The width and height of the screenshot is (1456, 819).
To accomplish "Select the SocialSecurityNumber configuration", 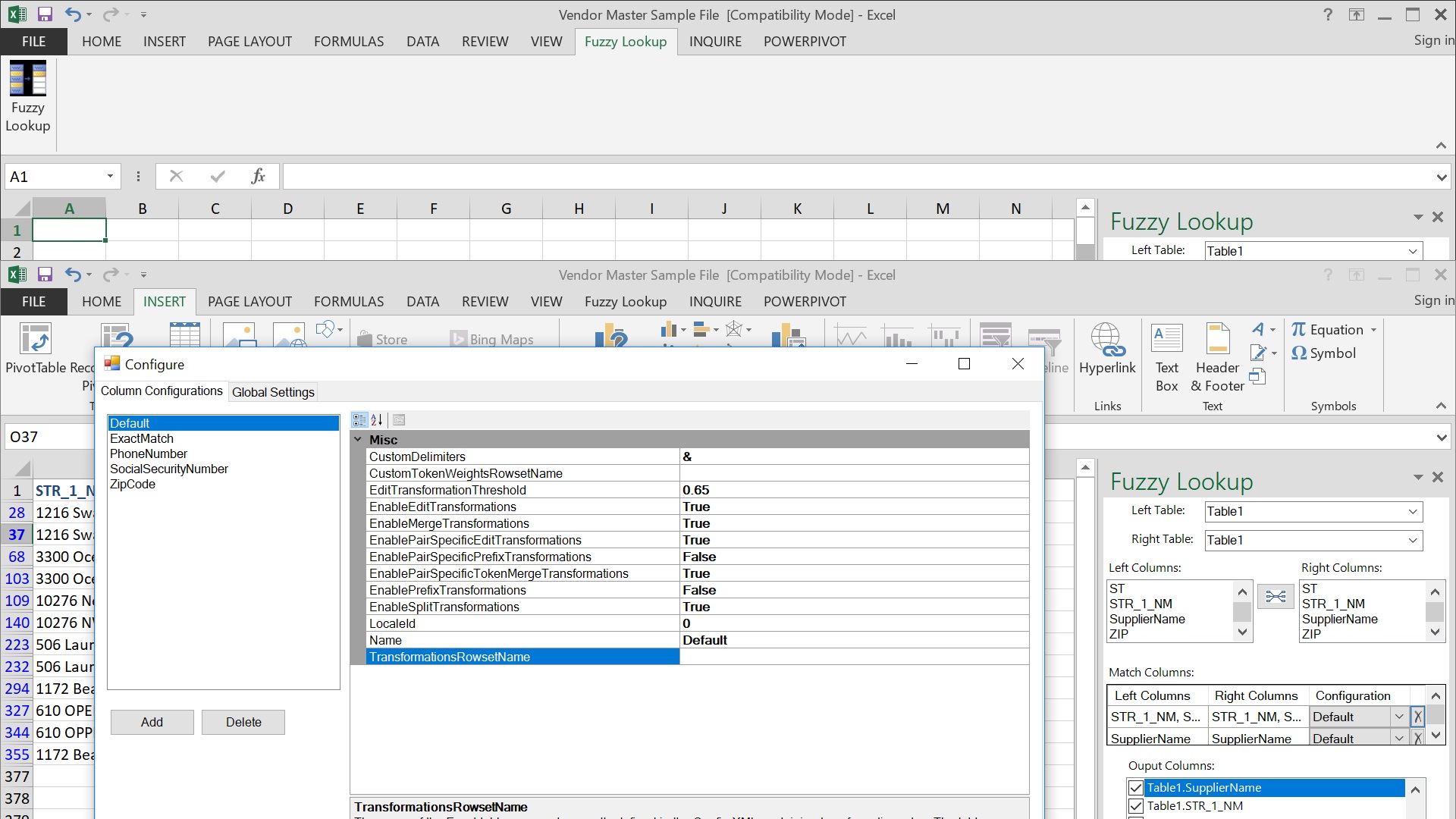I will 169,469.
